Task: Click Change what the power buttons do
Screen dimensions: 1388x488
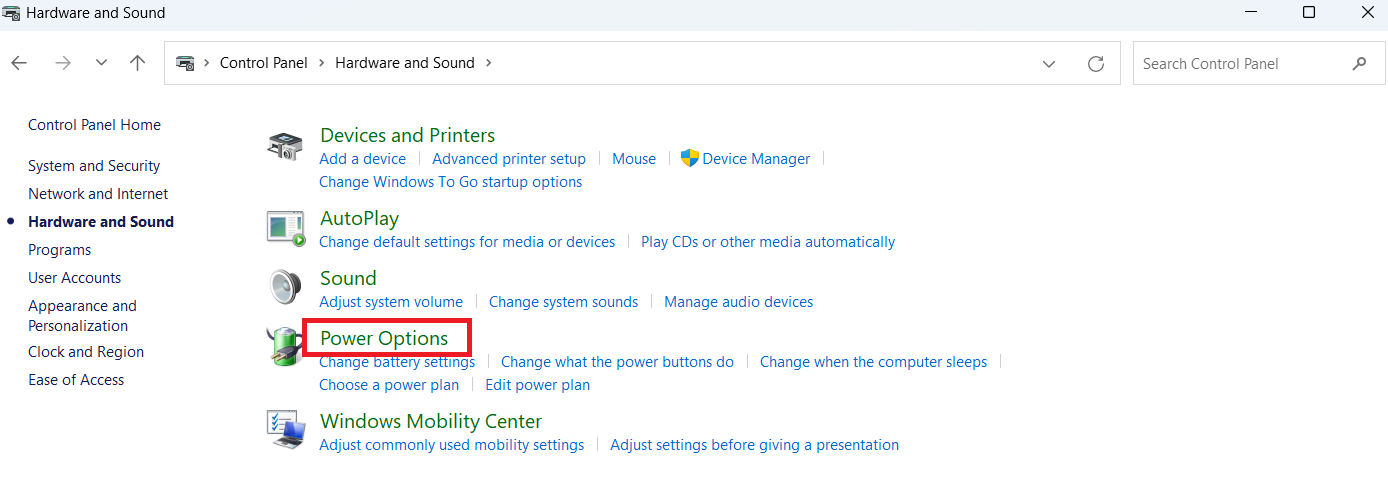Action: click(x=617, y=362)
